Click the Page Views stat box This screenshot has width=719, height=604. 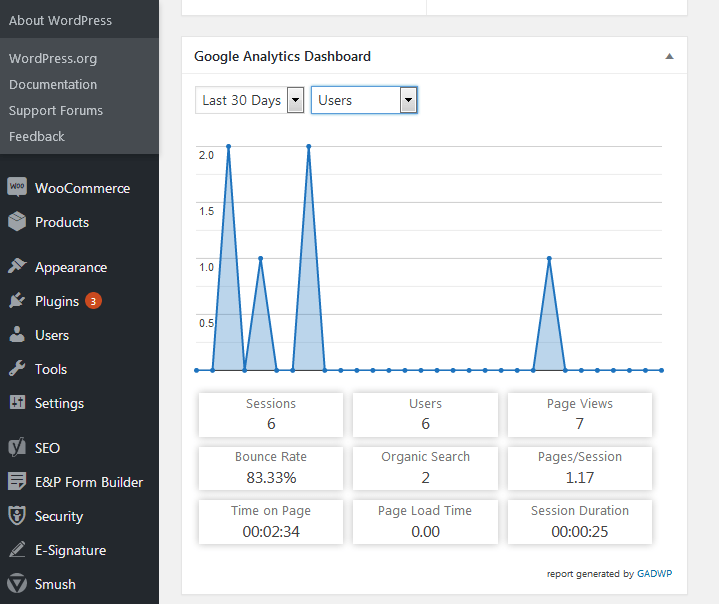(580, 414)
